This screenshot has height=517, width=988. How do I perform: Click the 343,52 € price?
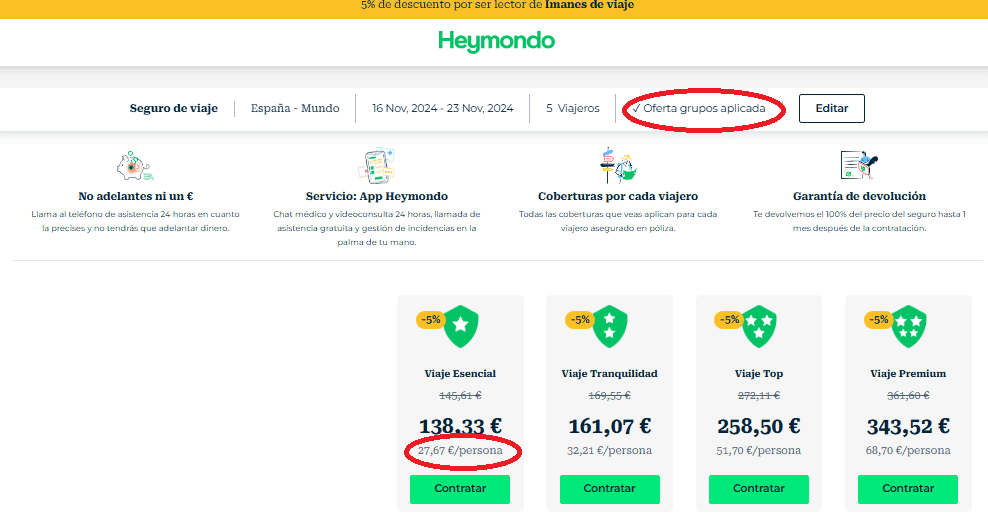(x=908, y=426)
